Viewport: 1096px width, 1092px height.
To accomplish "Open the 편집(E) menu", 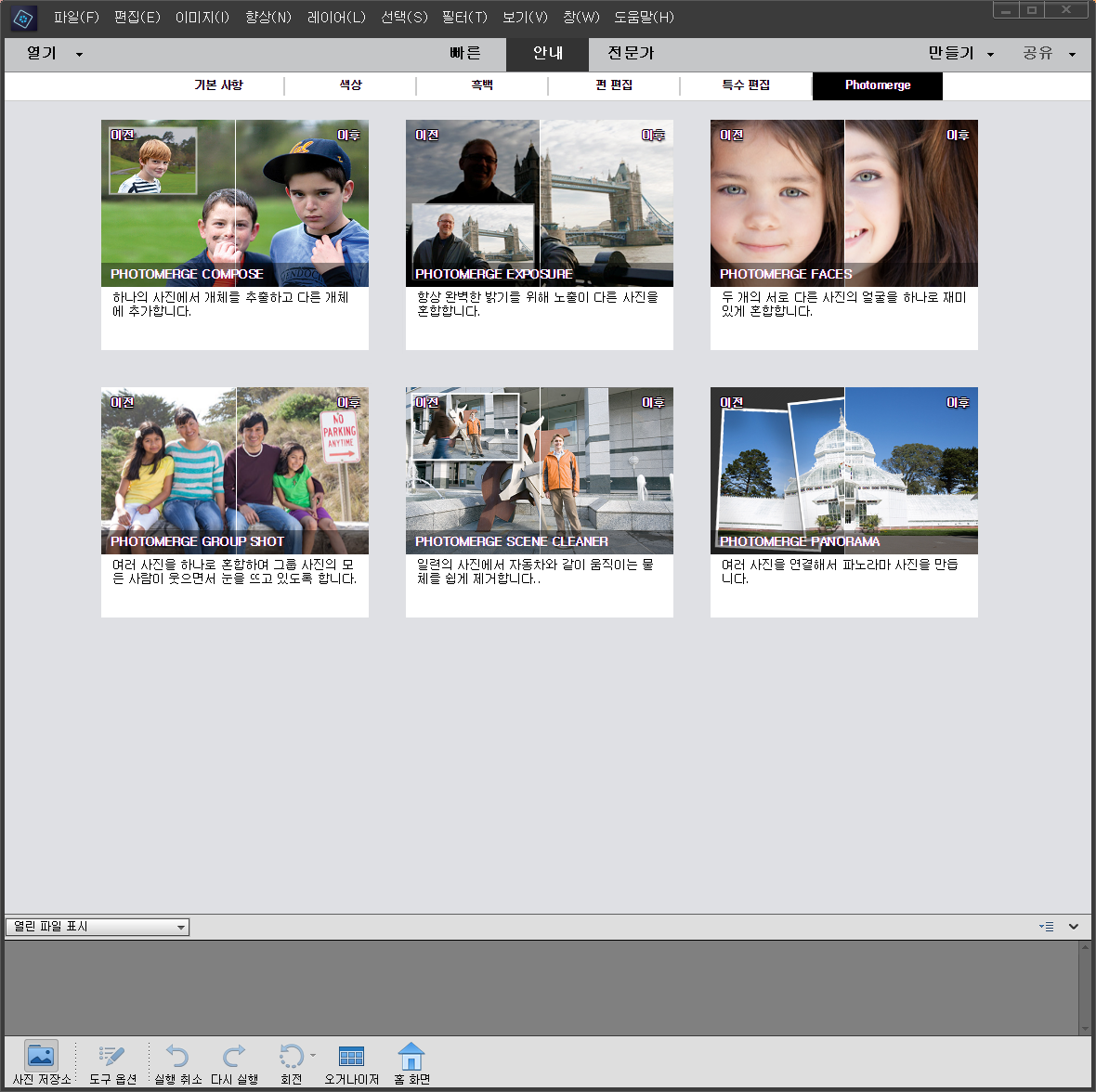I will pos(137,18).
